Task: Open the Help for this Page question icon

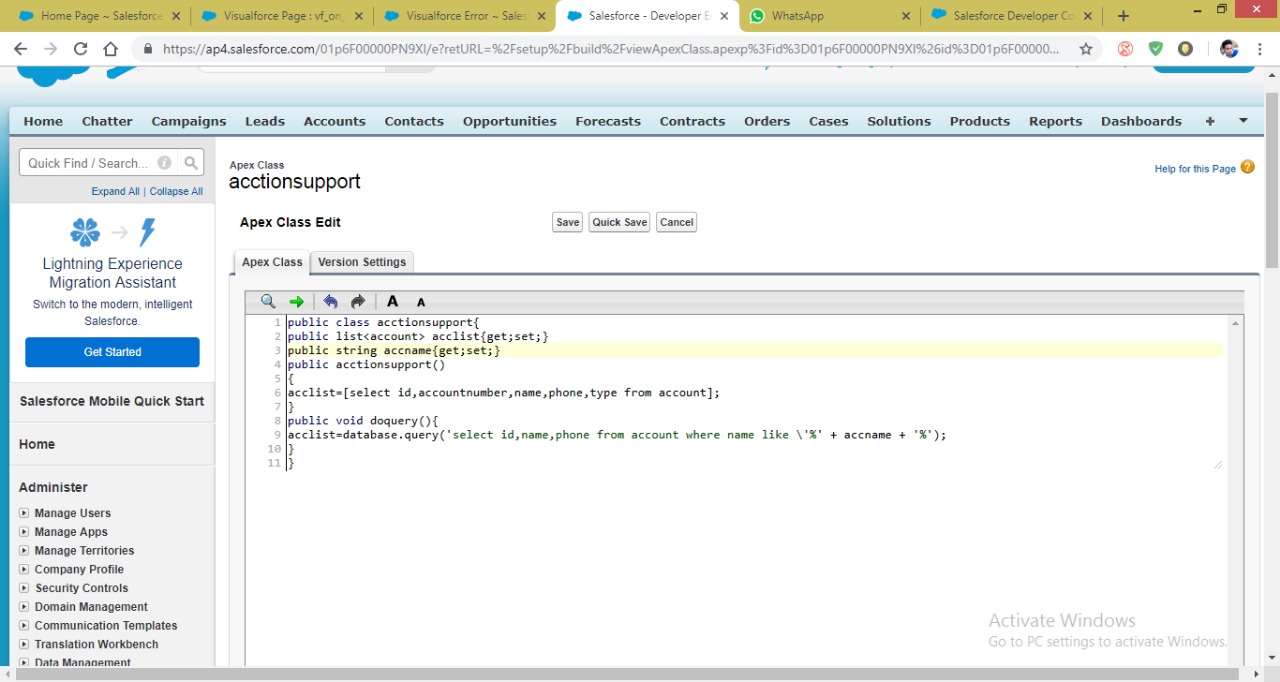Action: pyautogui.click(x=1247, y=167)
